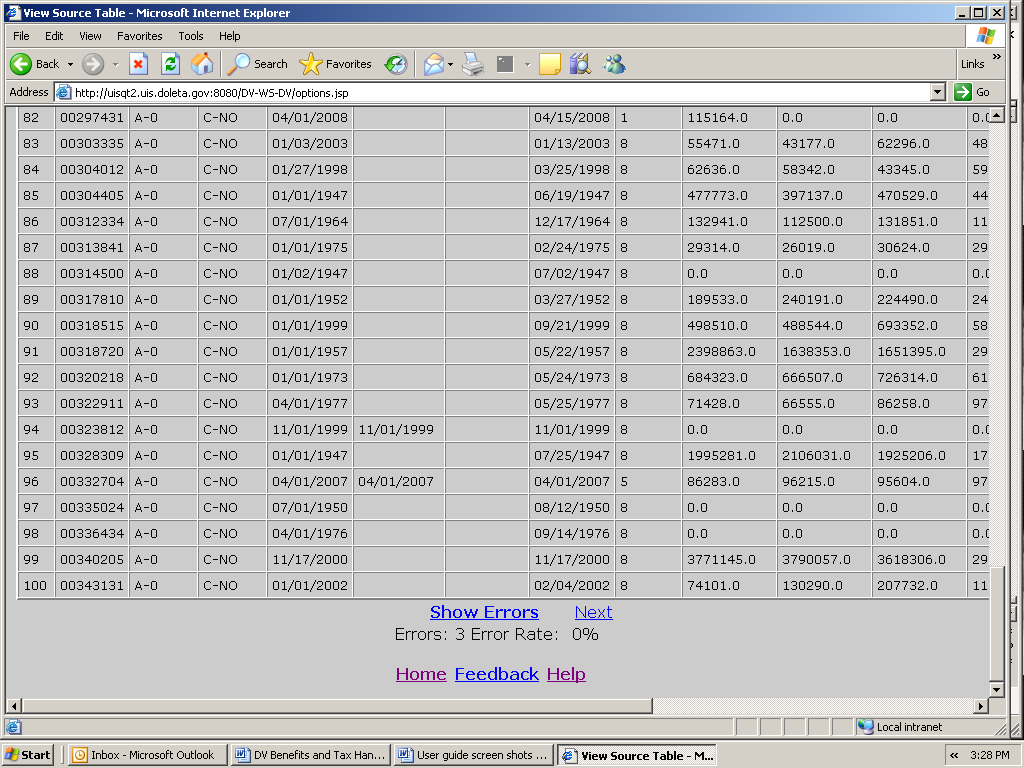
Task: Click the Print toolbar icon
Action: point(473,64)
